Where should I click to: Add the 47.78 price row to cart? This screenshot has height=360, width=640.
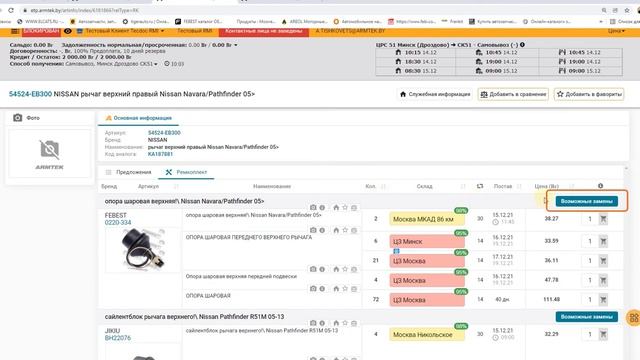click(x=603, y=280)
